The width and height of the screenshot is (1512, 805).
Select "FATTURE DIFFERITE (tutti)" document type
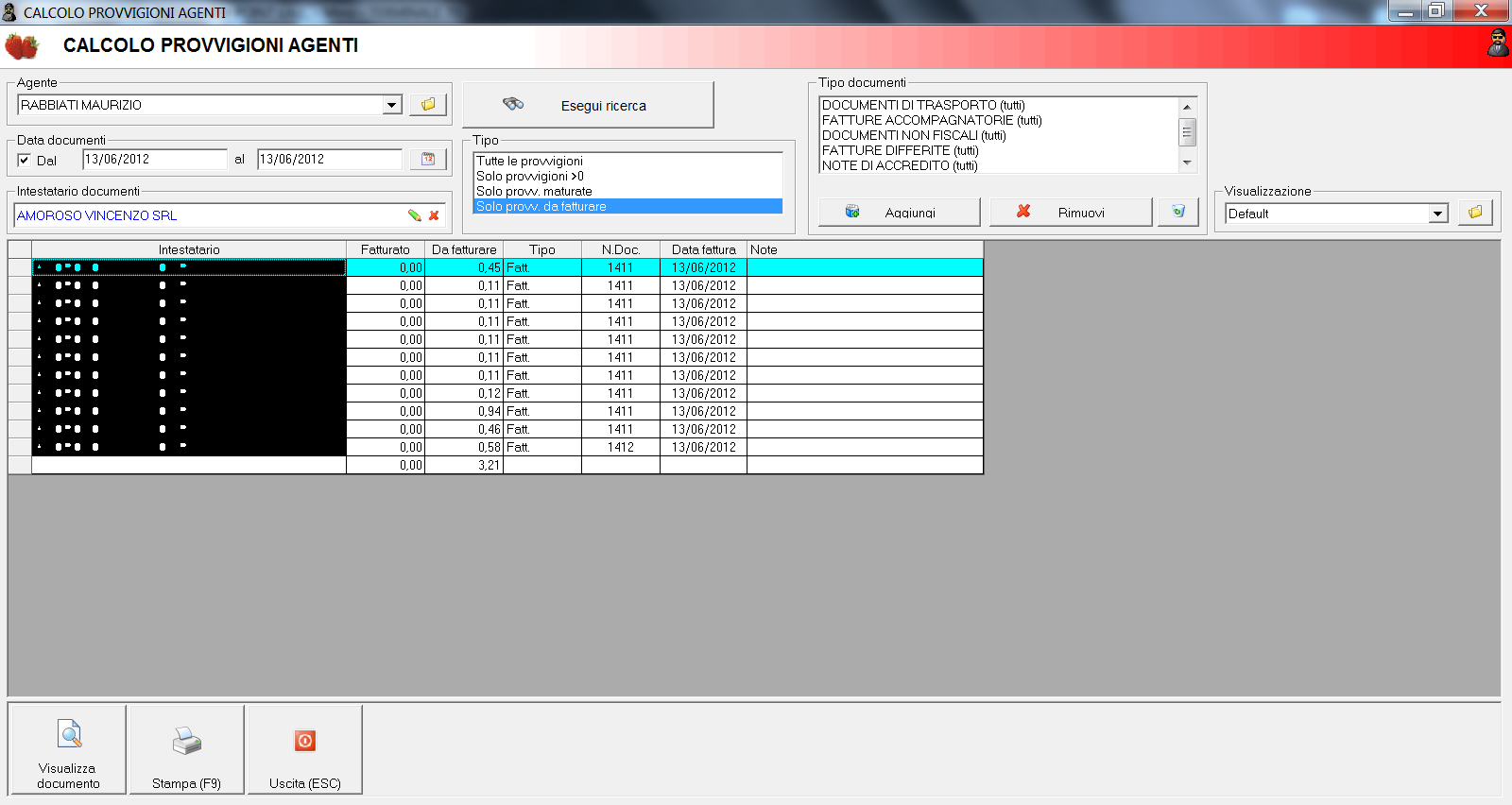(999, 150)
